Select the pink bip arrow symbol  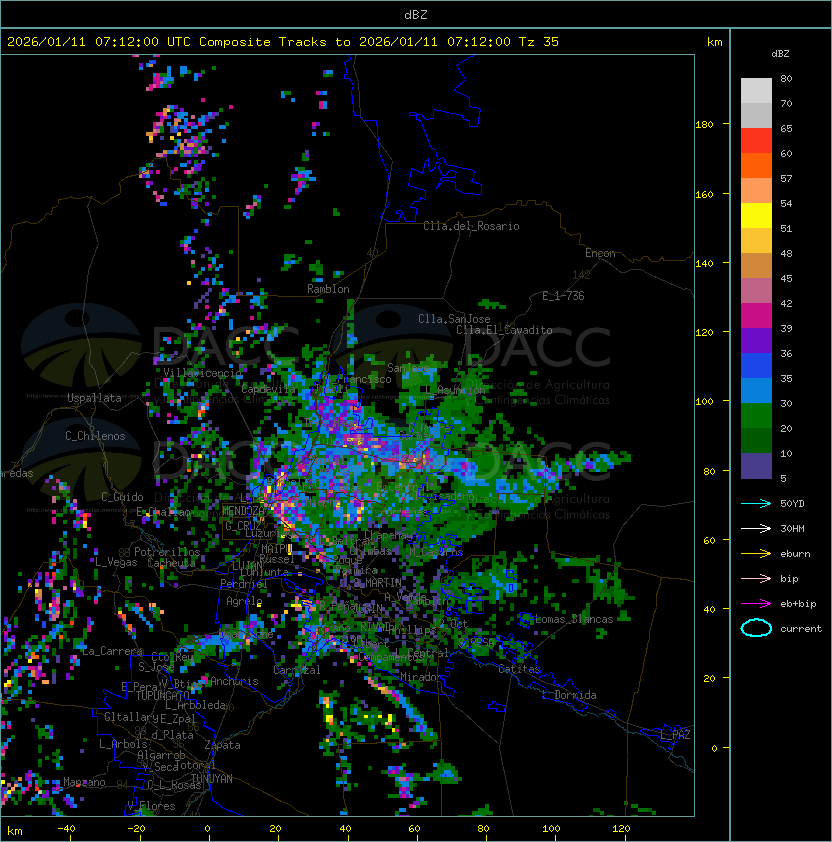coord(756,578)
